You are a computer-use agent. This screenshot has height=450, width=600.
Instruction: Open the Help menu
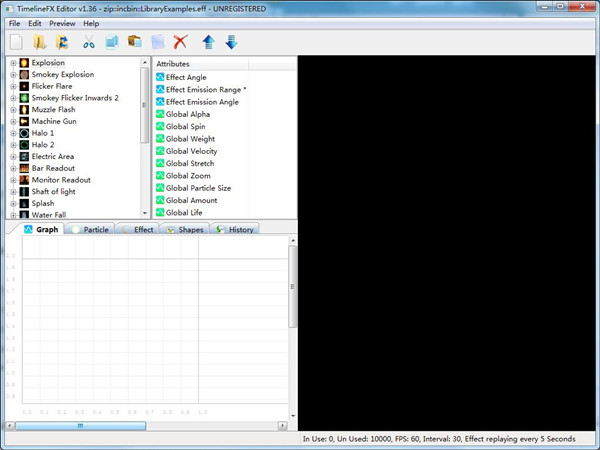tap(91, 23)
